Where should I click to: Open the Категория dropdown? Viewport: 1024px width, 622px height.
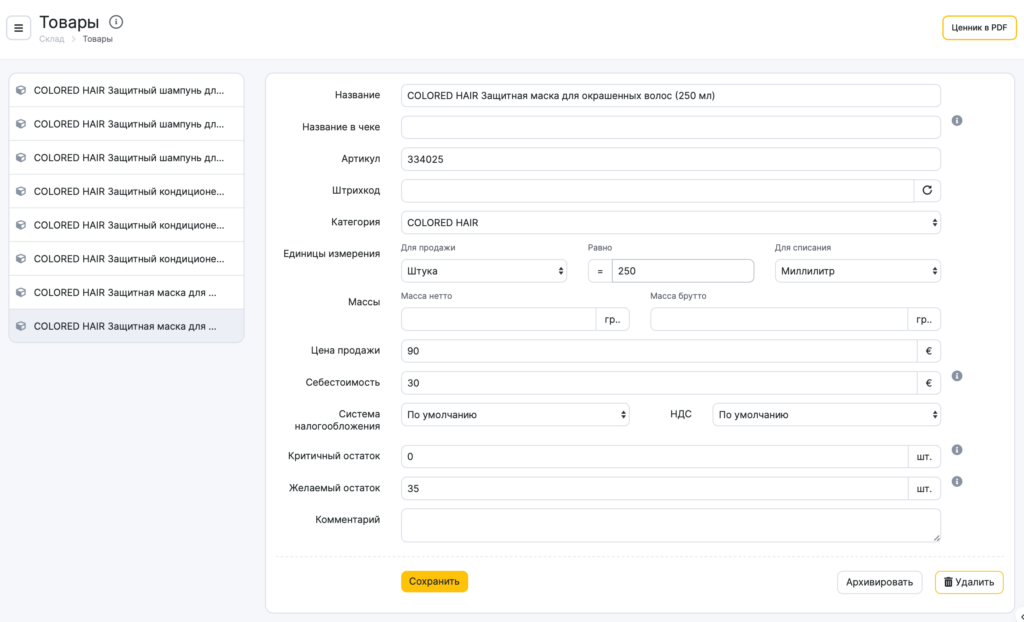click(x=670, y=223)
